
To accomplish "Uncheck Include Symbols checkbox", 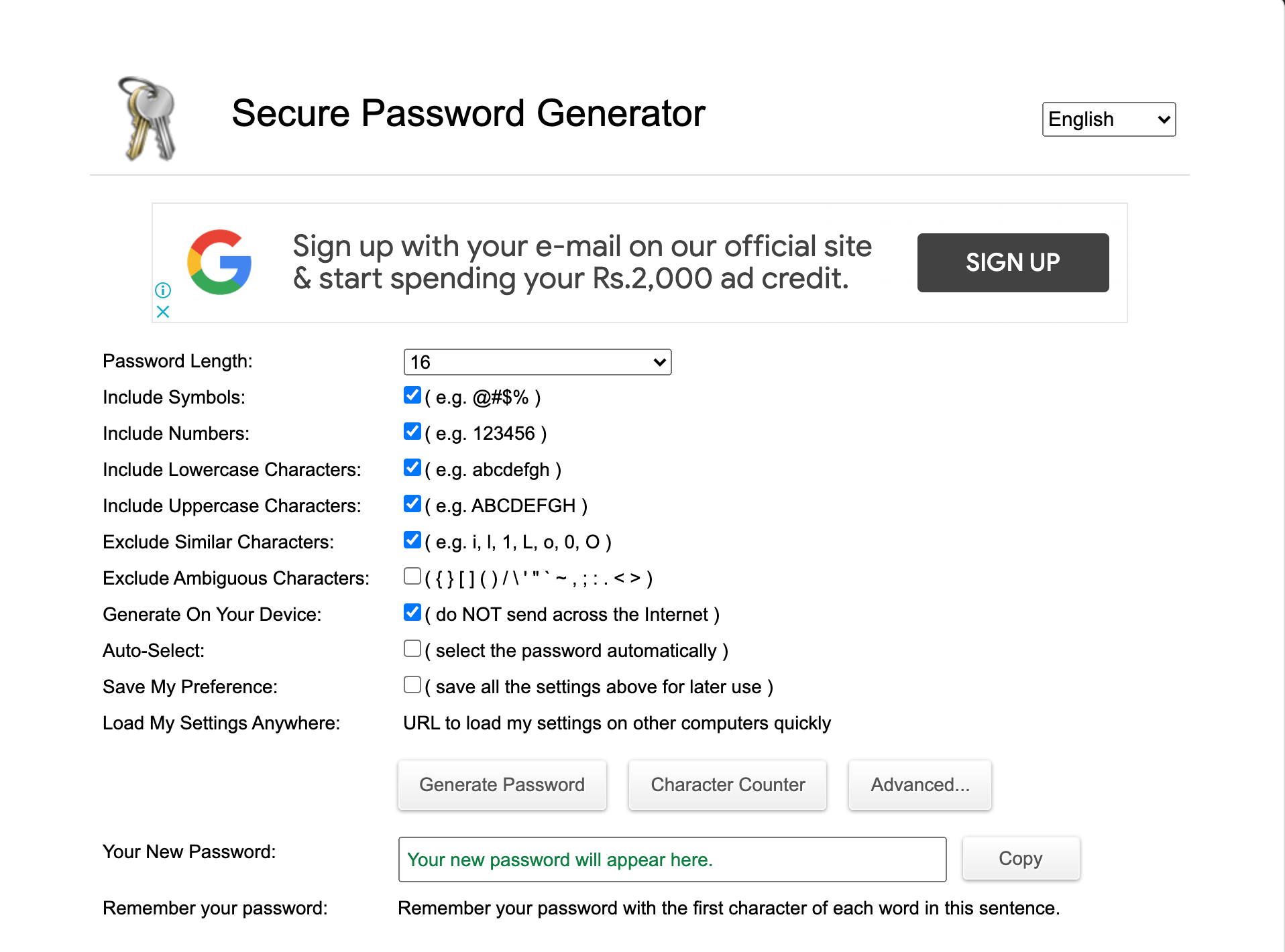I will click(412, 396).
